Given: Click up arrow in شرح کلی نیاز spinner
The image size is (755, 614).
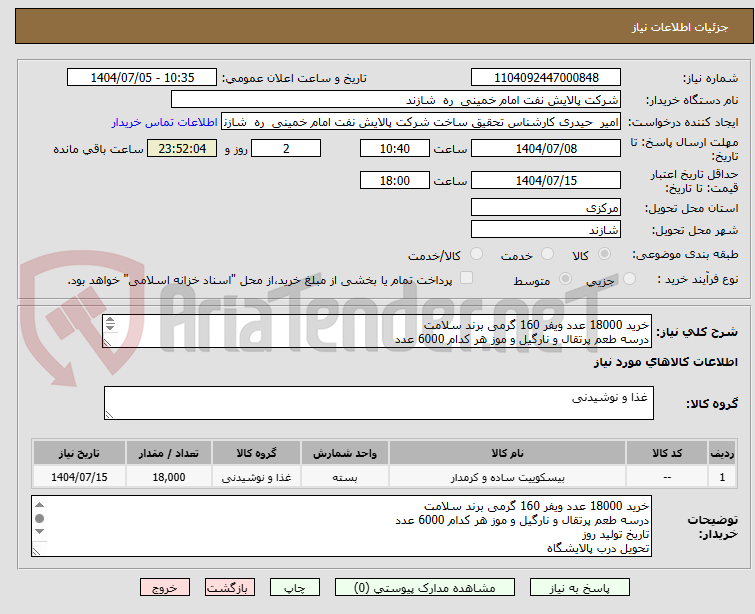Looking at the screenshot, I should tap(110, 320).
